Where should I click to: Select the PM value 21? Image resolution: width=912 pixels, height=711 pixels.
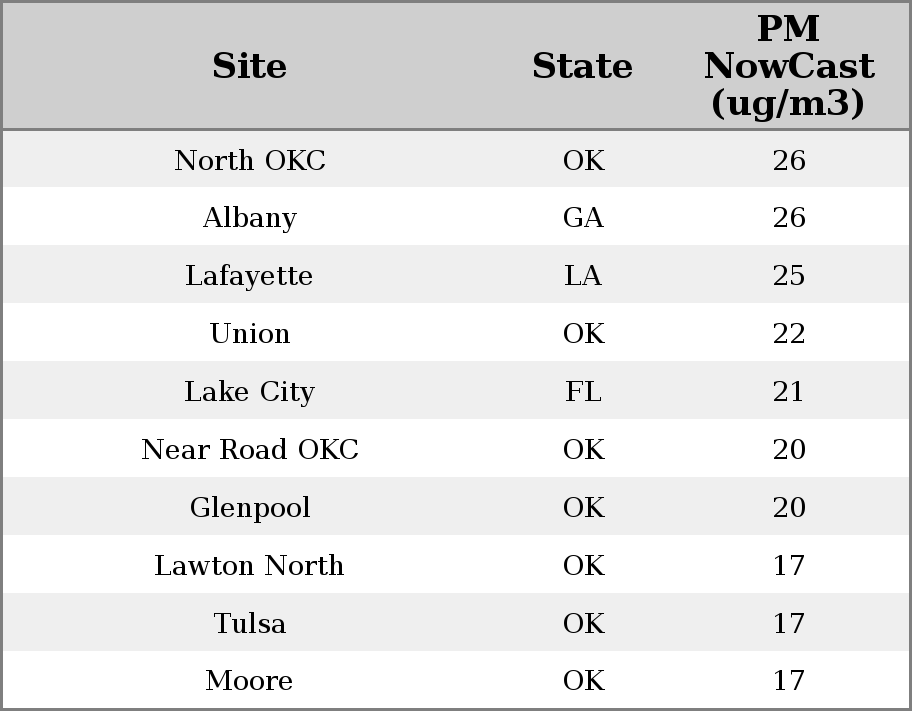[789, 392]
